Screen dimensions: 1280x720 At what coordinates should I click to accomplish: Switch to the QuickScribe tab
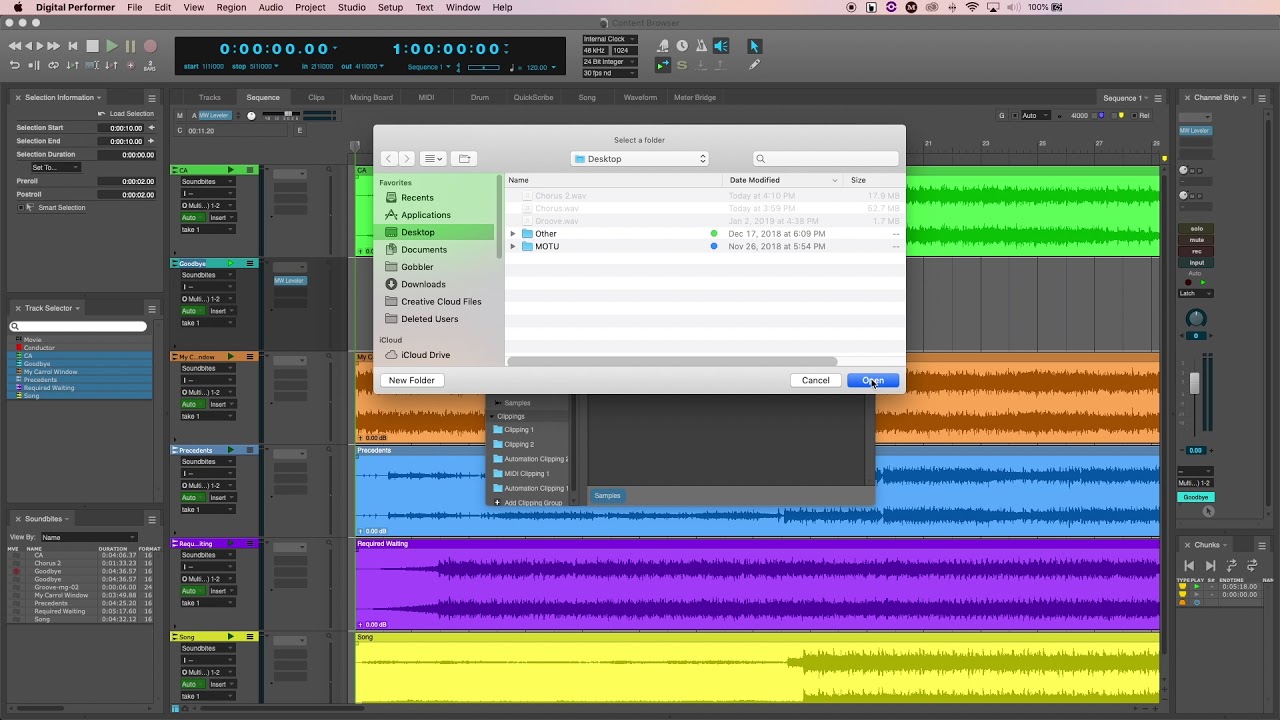click(533, 98)
